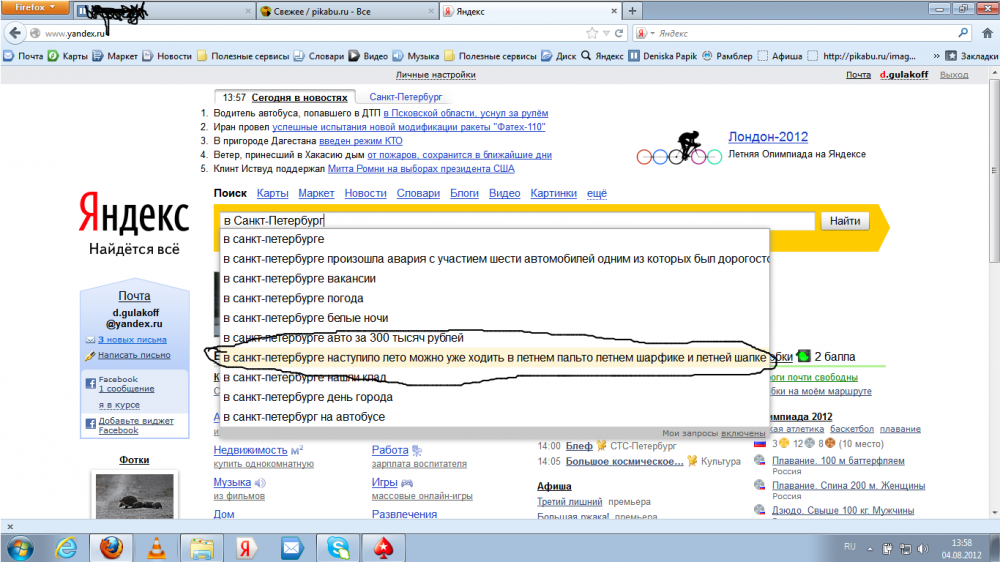Click Личные настройки link

[x=436, y=75]
